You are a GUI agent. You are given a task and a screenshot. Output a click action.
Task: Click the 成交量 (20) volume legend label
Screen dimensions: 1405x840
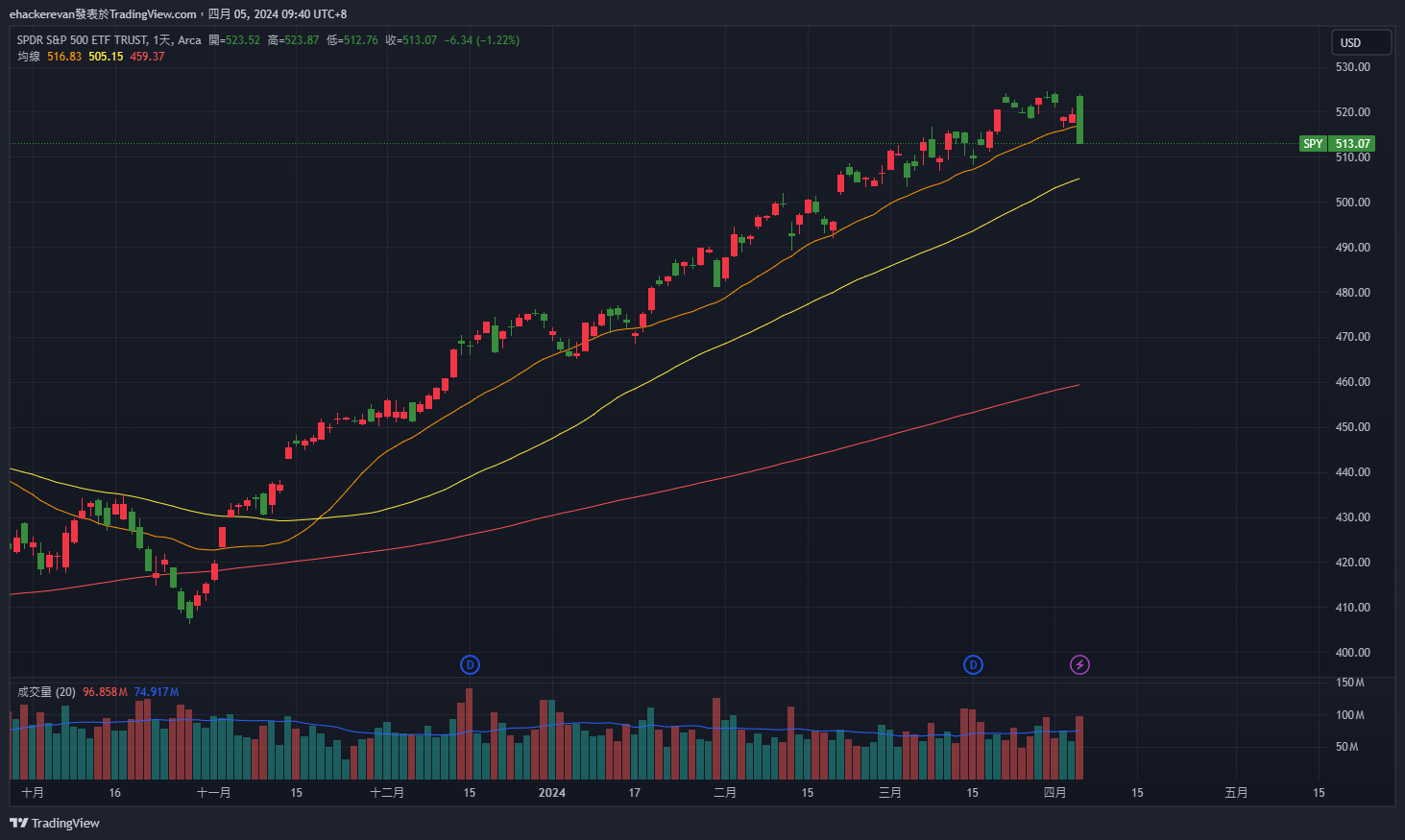click(46, 692)
